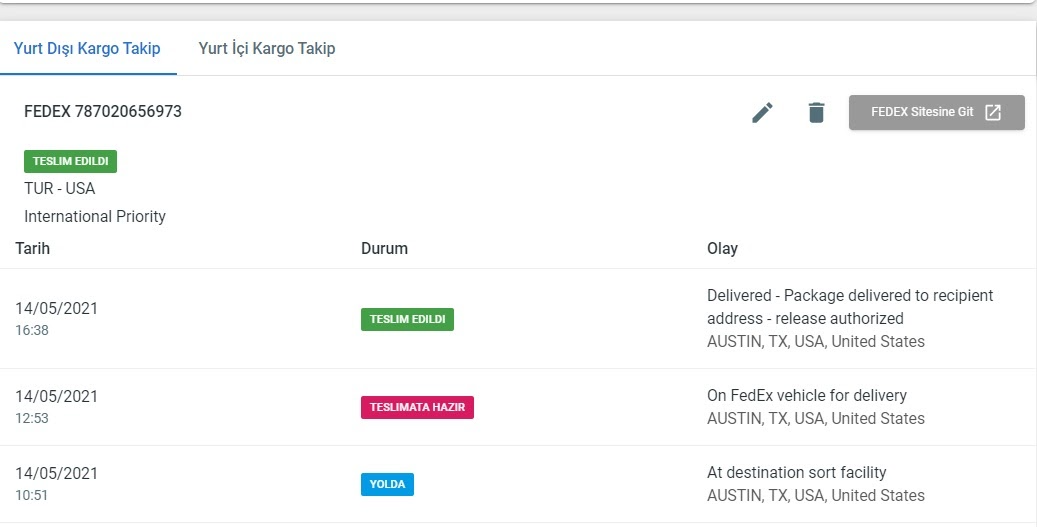Click AUSTIN, TX location under On FedEx vehicle
Screen dimensions: 1037x527
[815, 419]
